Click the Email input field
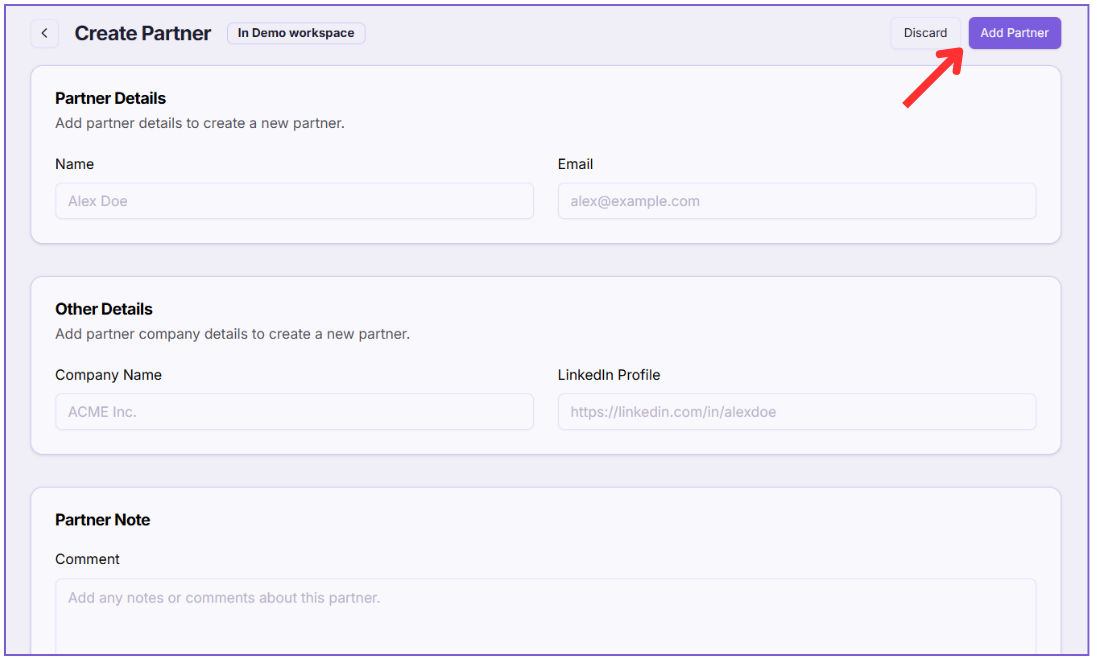 point(796,201)
